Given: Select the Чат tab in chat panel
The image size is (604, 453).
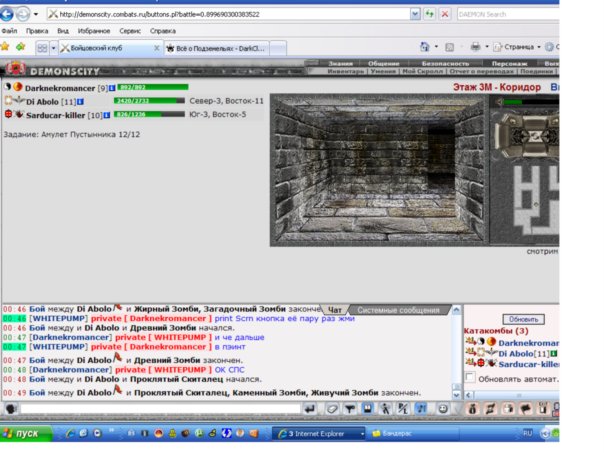Looking at the screenshot, I should click(x=334, y=310).
